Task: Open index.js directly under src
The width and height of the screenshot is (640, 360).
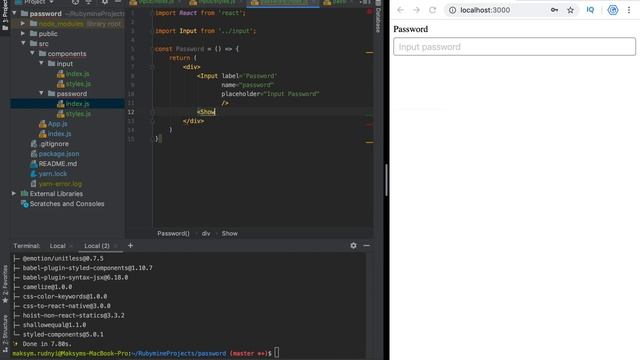Action: coord(60,133)
